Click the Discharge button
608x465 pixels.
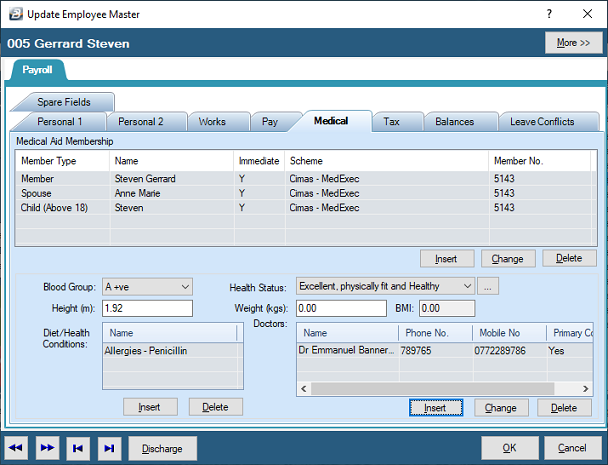pyautogui.click(x=162, y=449)
